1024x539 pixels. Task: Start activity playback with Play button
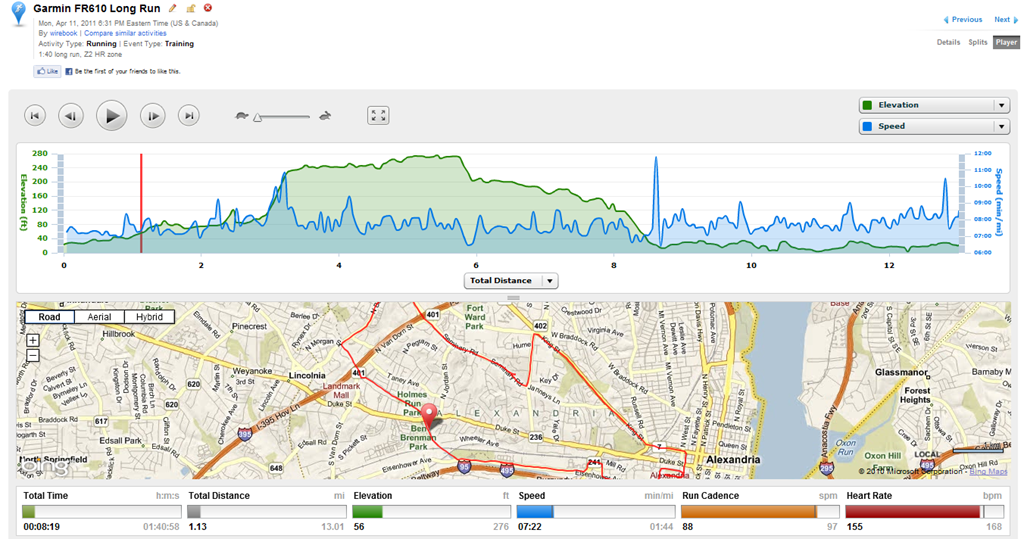112,116
